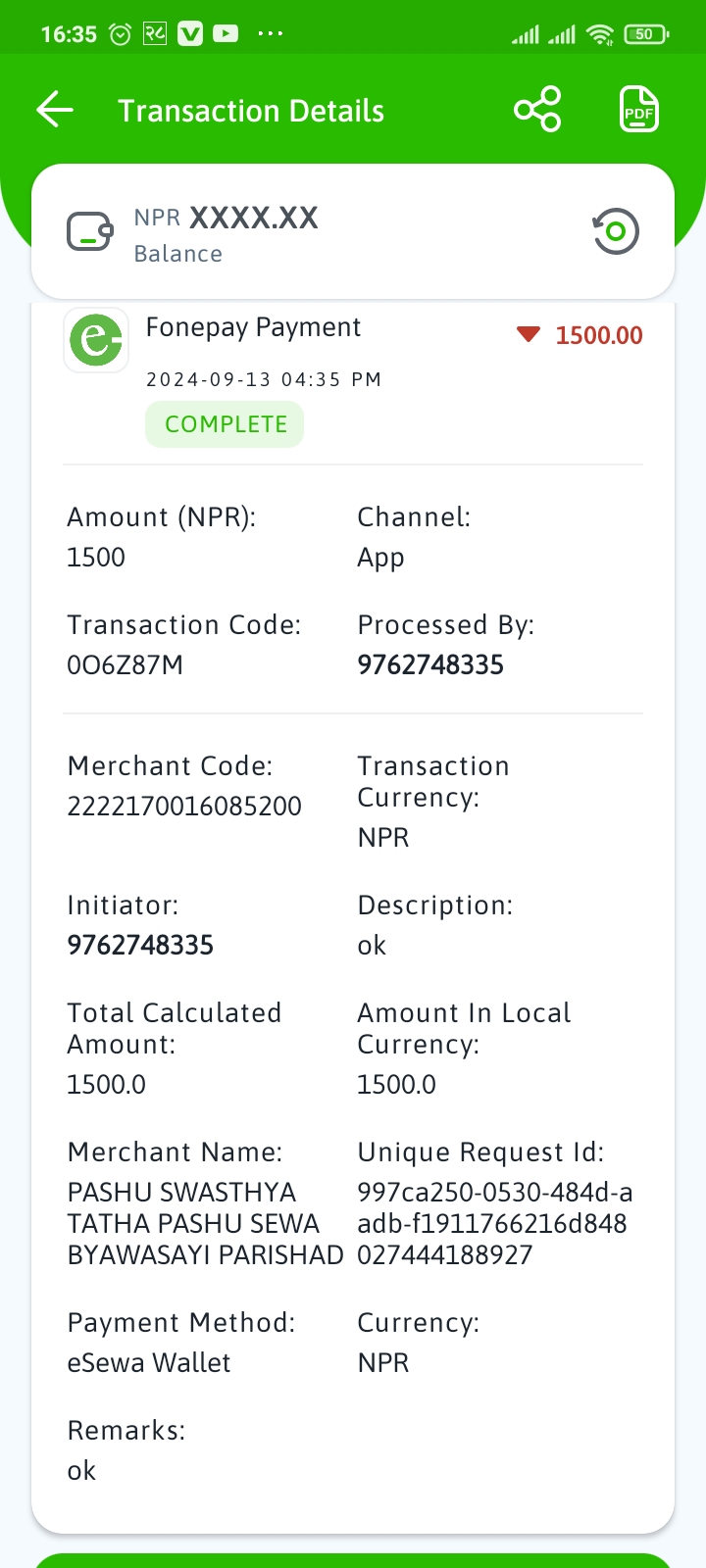This screenshot has height=1568, width=706.
Task: Tap the COMPLETE status badge
Action: [225, 424]
